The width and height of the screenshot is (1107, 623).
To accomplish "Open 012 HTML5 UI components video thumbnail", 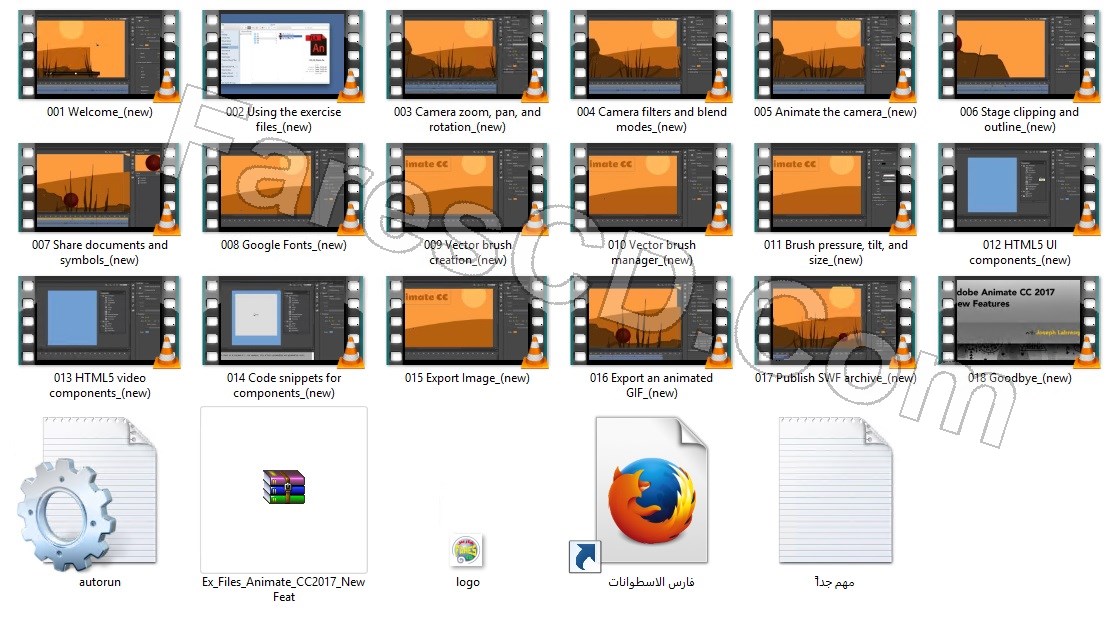I will (x=1019, y=189).
